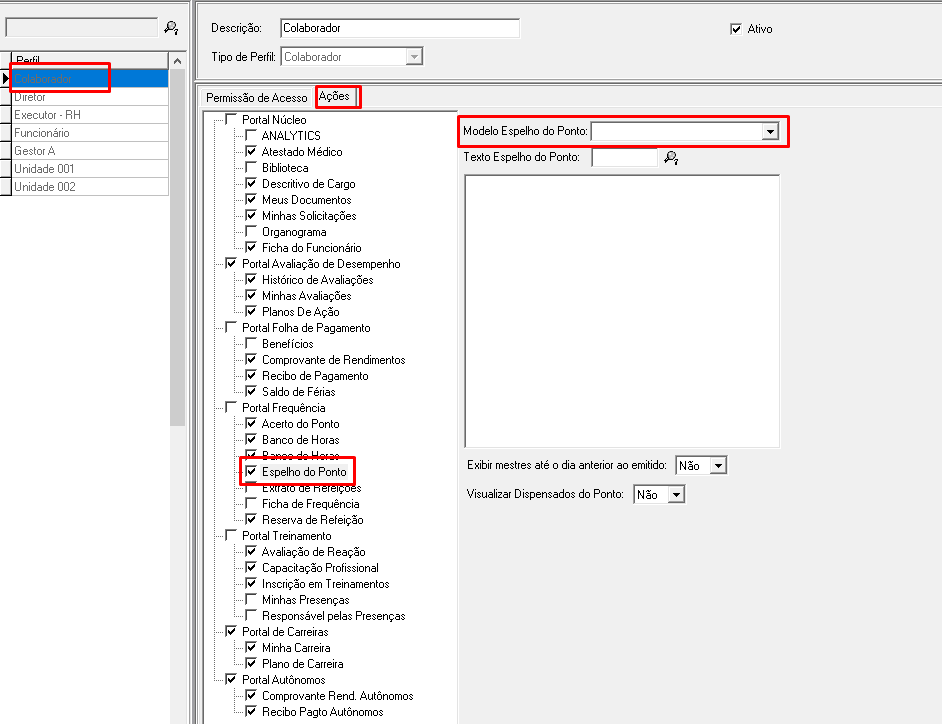The height and width of the screenshot is (724, 942).
Task: Click the Descrição text field
Action: click(x=399, y=28)
